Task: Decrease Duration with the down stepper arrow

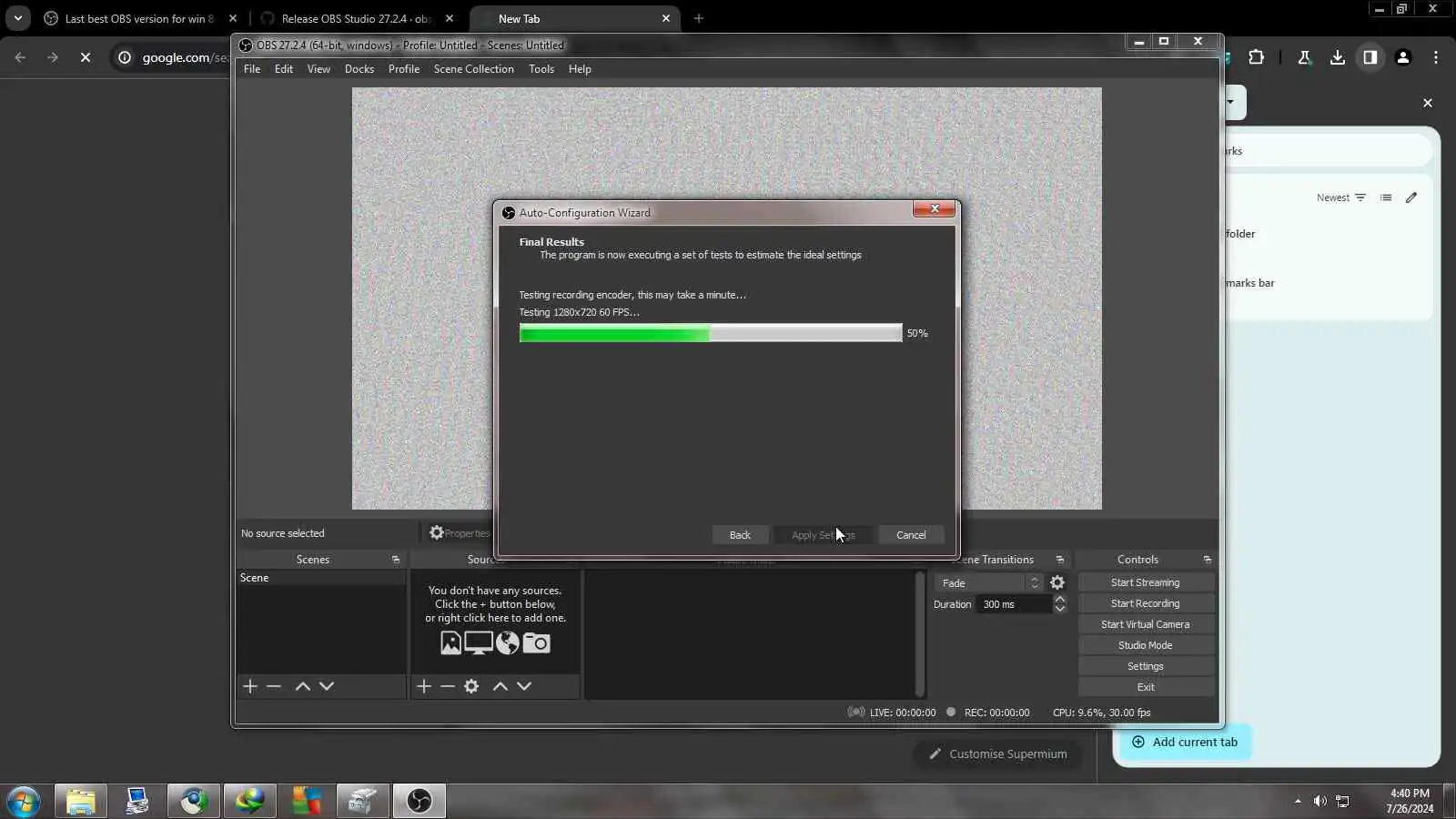Action: point(1060,609)
